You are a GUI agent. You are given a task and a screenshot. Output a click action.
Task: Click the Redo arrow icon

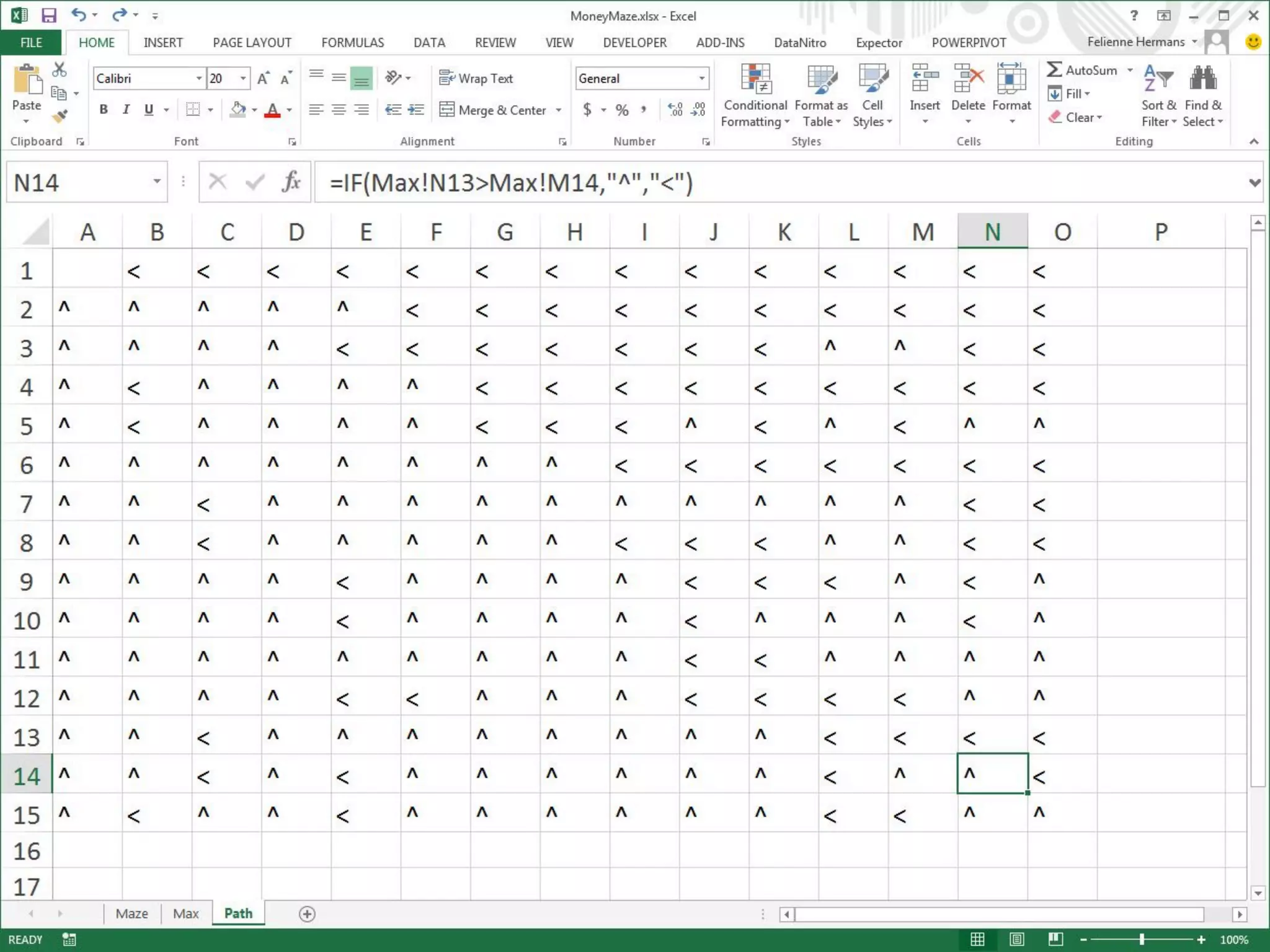coord(120,14)
